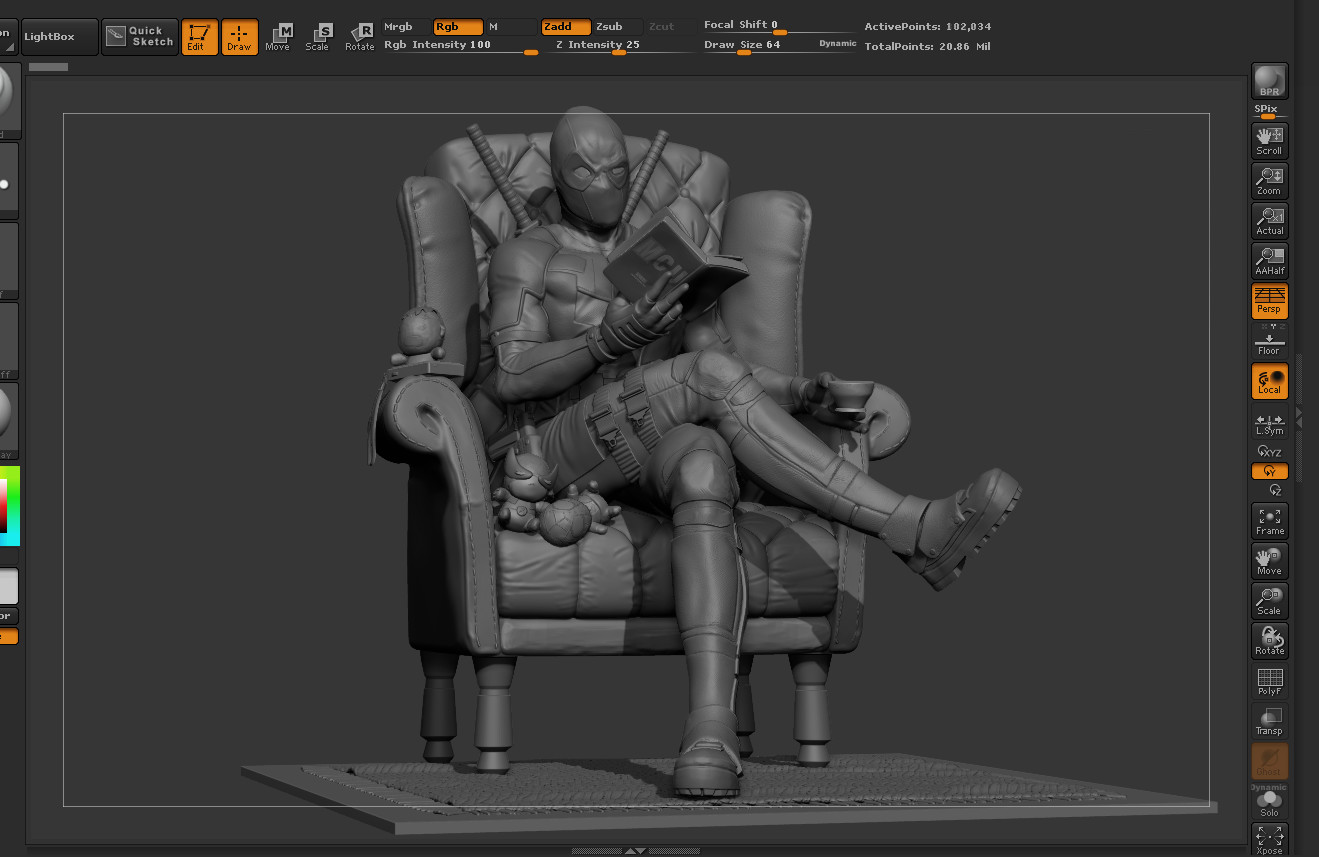This screenshot has width=1319, height=857.
Task: Pick a color from the color picker gradient
Action: tap(12, 505)
